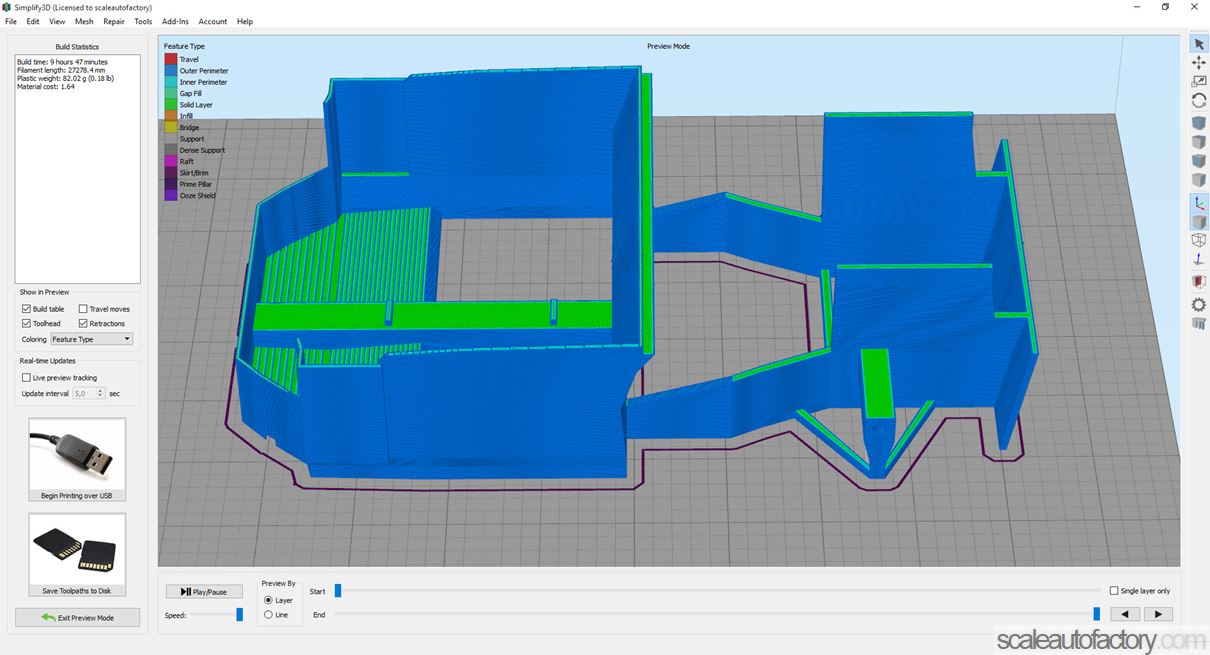Viewport: 1210px width, 655px height.
Task: Open the Mesh menu
Action: click(x=84, y=21)
